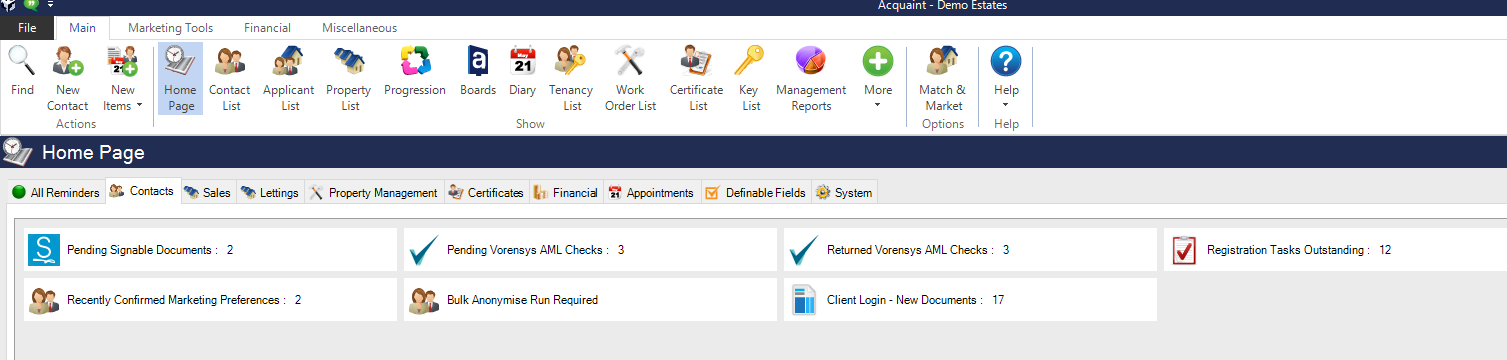Select the Financial reminders tab
The image size is (1507, 360).
566,193
